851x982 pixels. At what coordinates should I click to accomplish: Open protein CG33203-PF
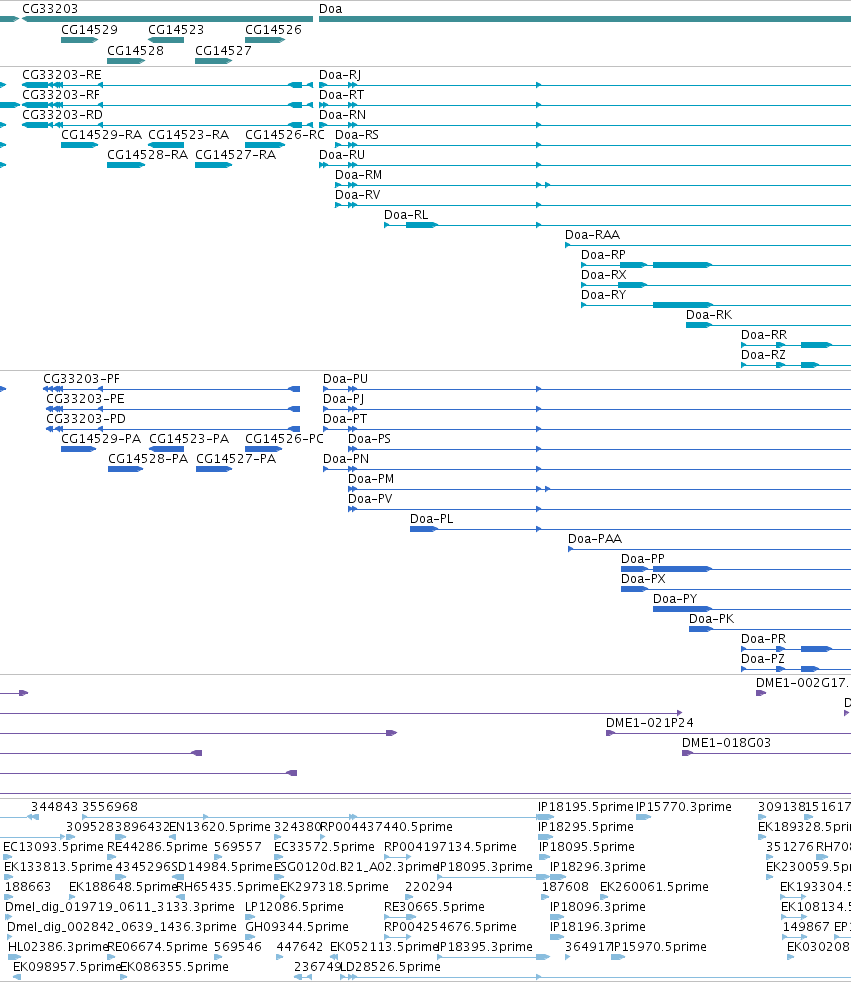(x=81, y=379)
